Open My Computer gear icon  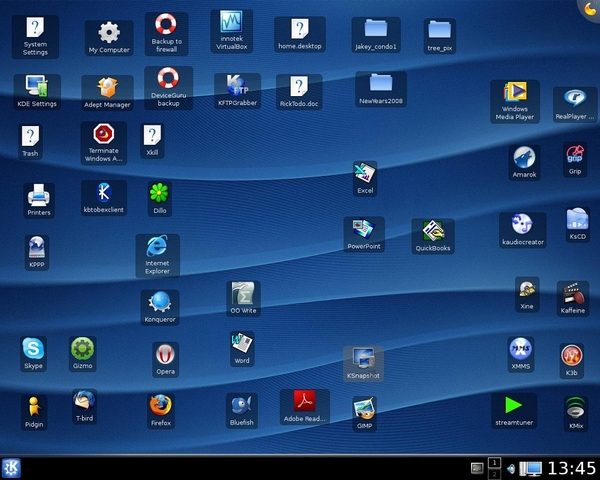(109, 38)
